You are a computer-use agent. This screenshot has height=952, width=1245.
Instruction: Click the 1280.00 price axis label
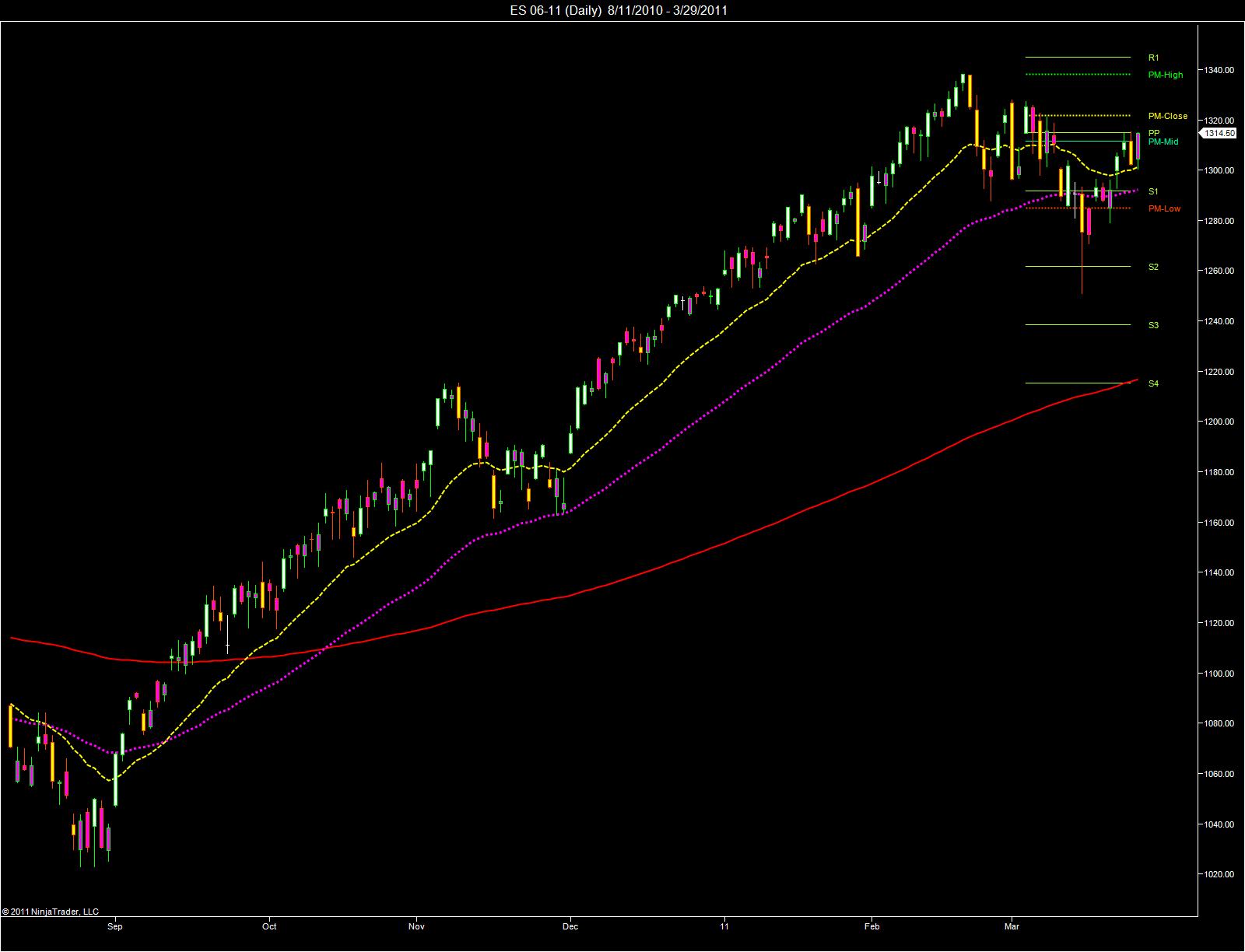[x=1219, y=221]
